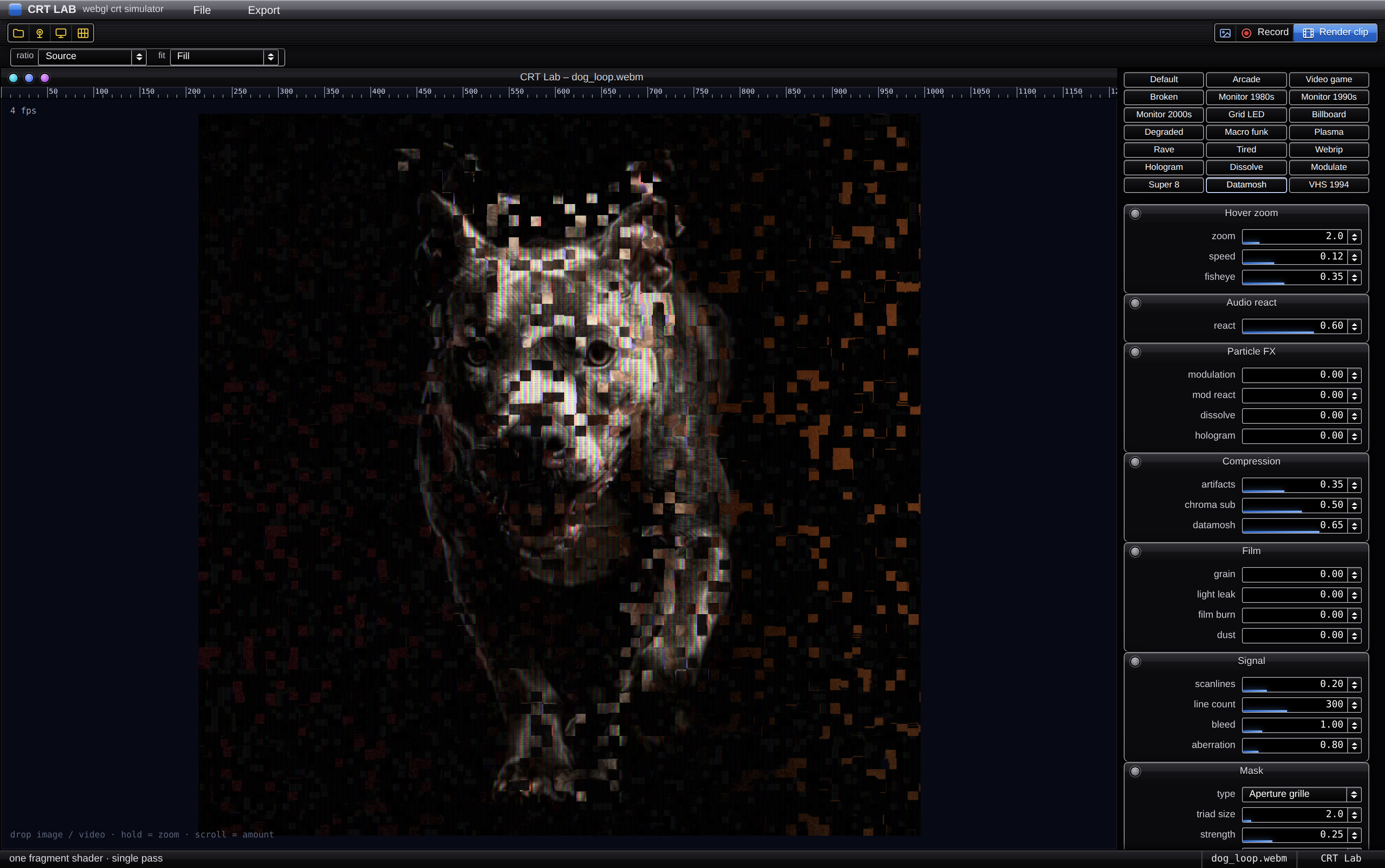Toggle the Compression section
Viewport: 1385px width, 868px height.
[1135, 462]
